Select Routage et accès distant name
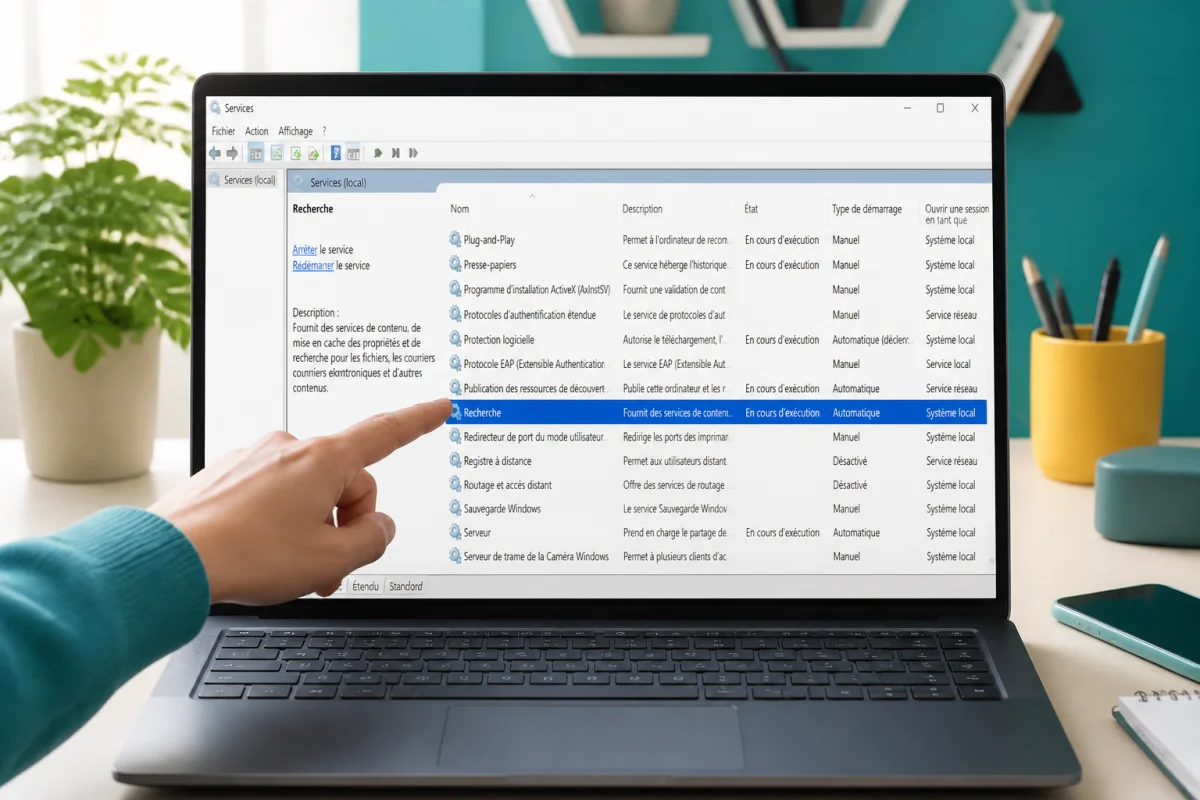1200x800 pixels. point(508,485)
